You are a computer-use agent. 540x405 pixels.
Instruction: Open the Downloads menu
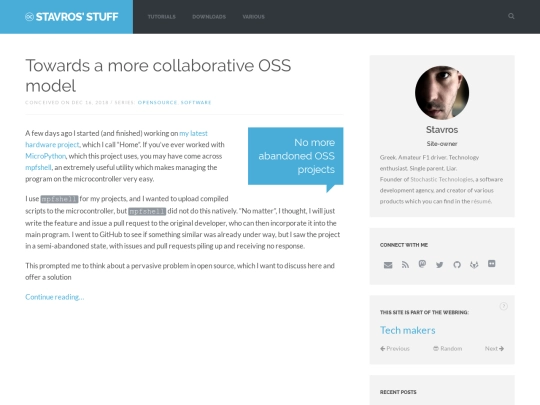pos(209,17)
